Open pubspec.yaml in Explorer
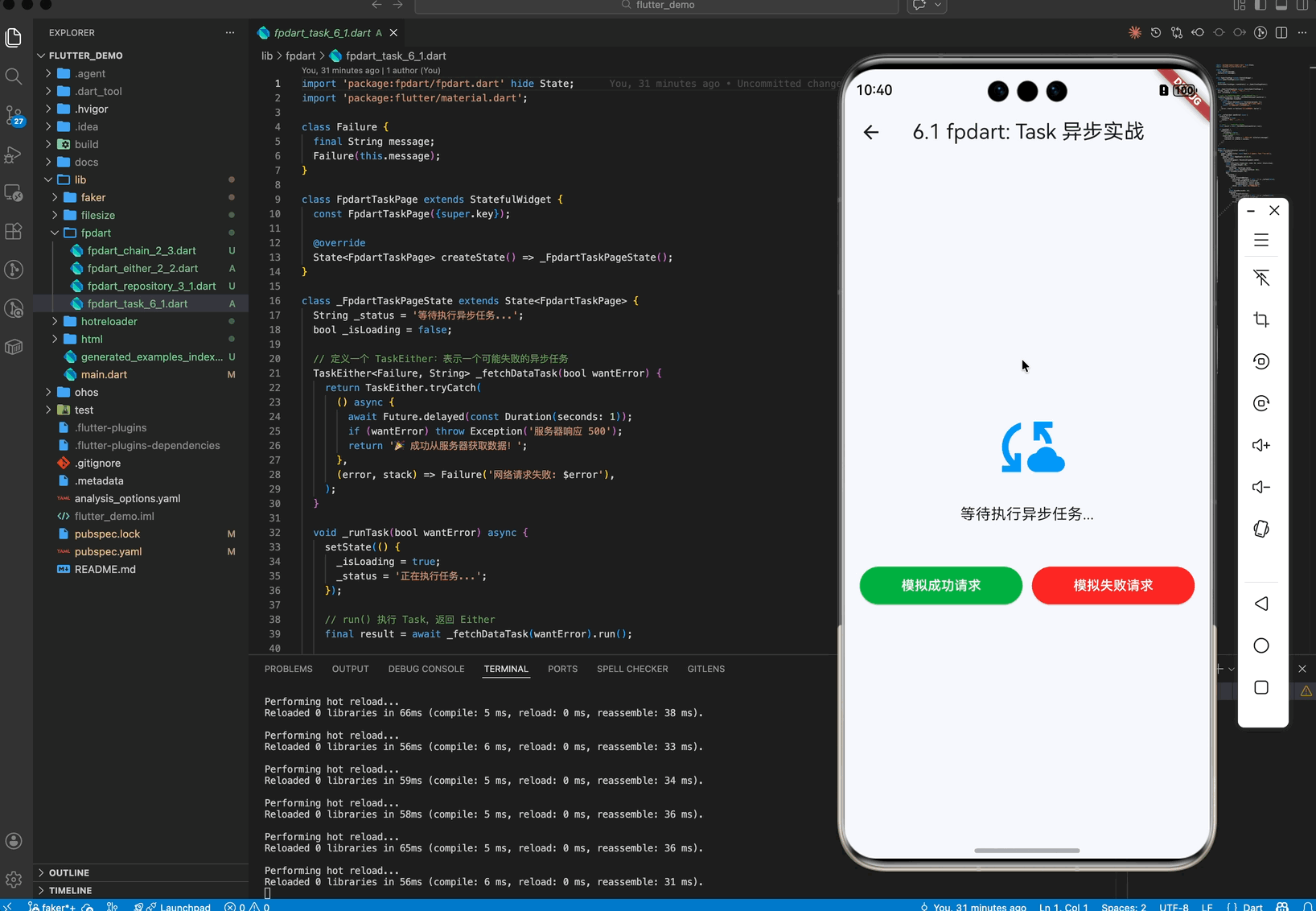Viewport: 1316px width, 911px height. point(108,551)
